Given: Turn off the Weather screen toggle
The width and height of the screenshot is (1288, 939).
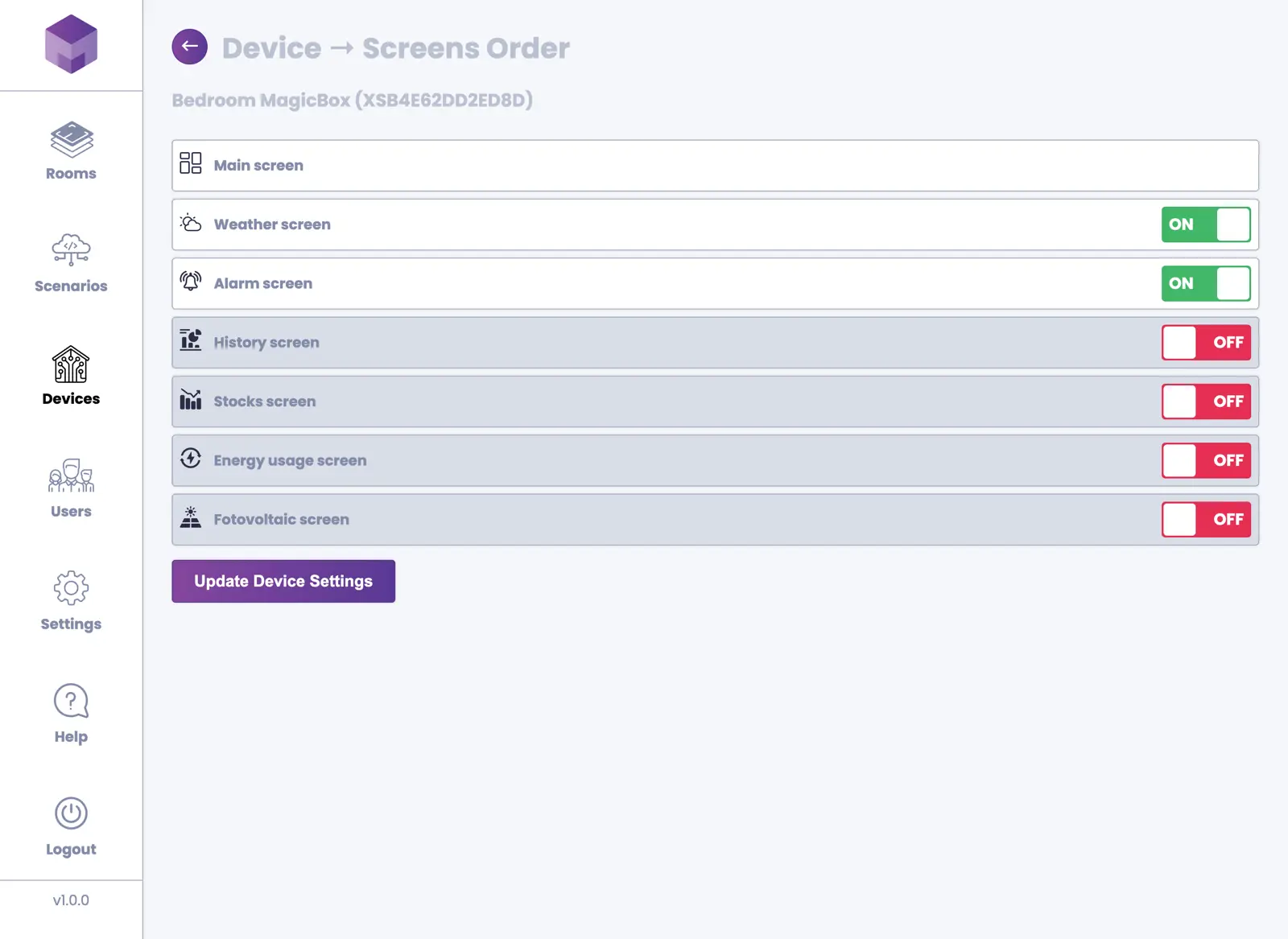Looking at the screenshot, I should [x=1205, y=224].
